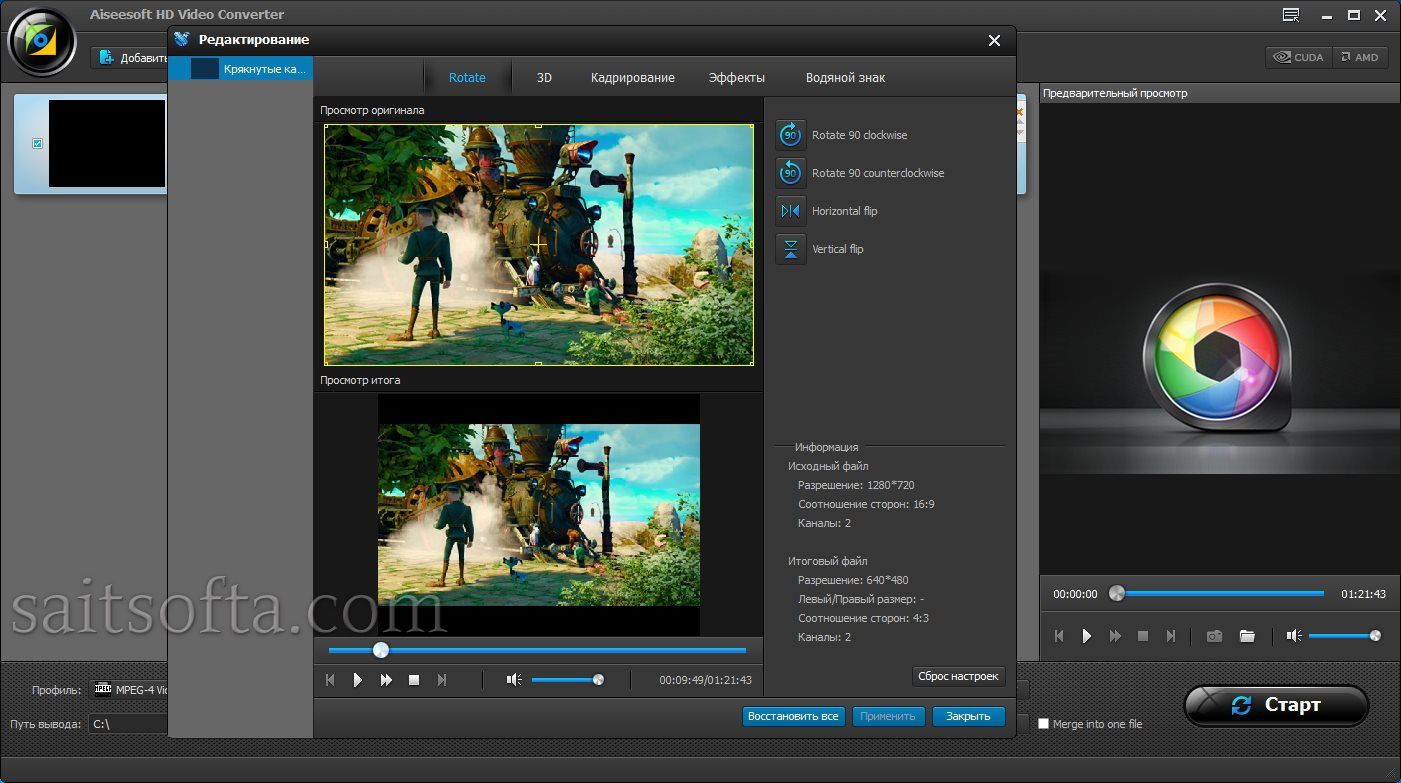Toggle CUDA acceleration button

pyautogui.click(x=1298, y=57)
